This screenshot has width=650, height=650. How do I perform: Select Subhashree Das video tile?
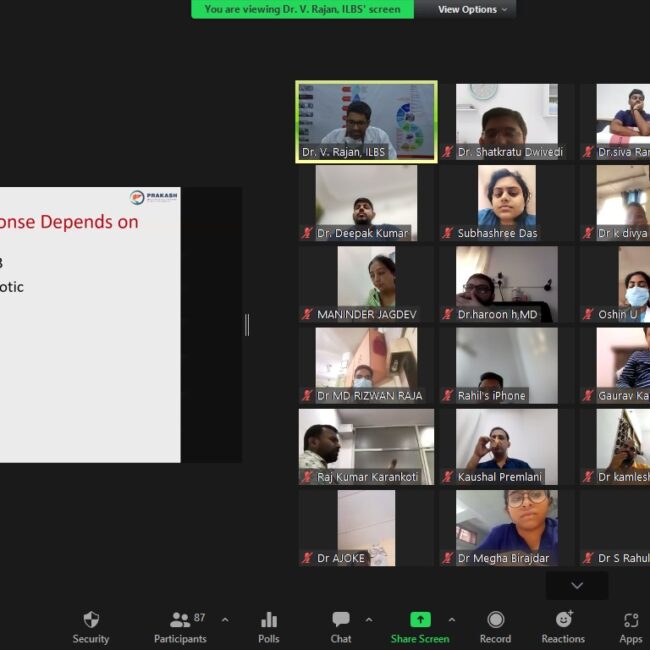507,202
